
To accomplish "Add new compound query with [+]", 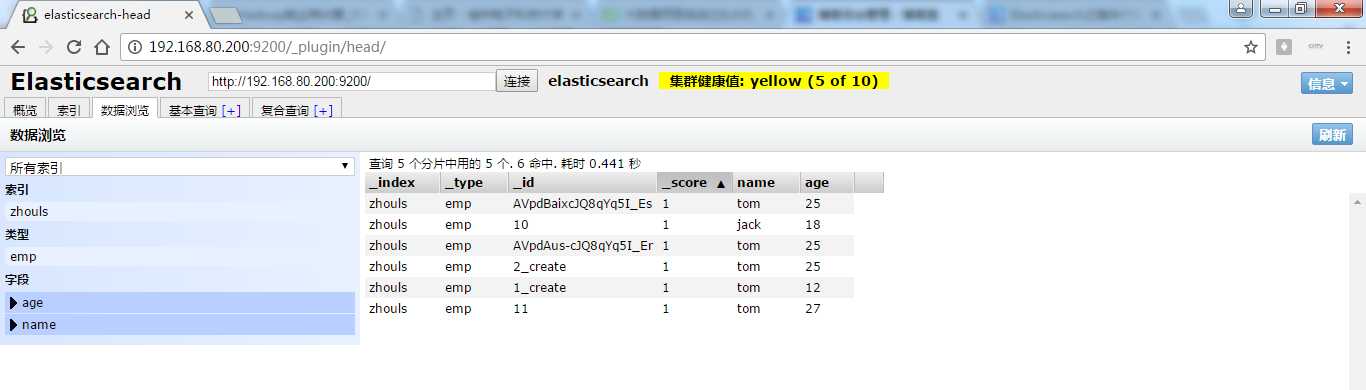I will 324,110.
